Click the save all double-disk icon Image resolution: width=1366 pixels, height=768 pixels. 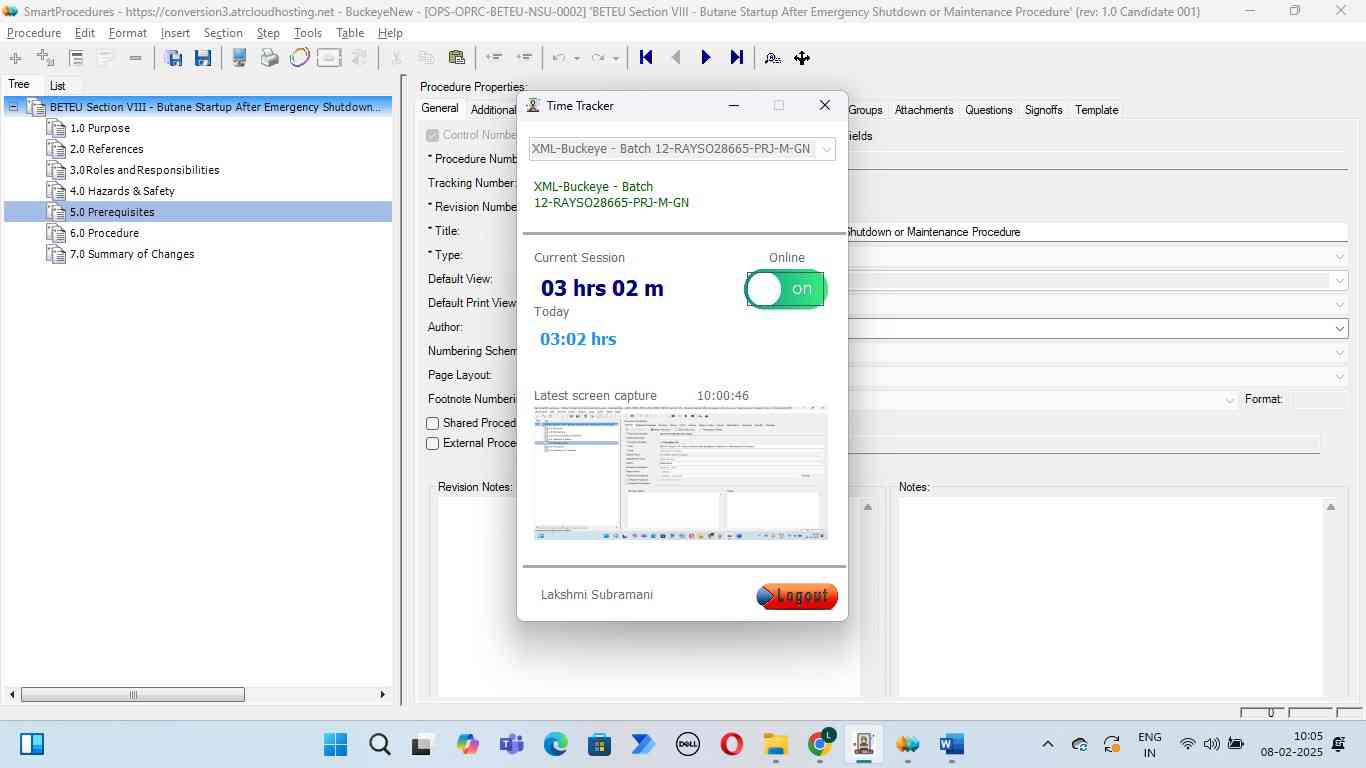point(173,58)
